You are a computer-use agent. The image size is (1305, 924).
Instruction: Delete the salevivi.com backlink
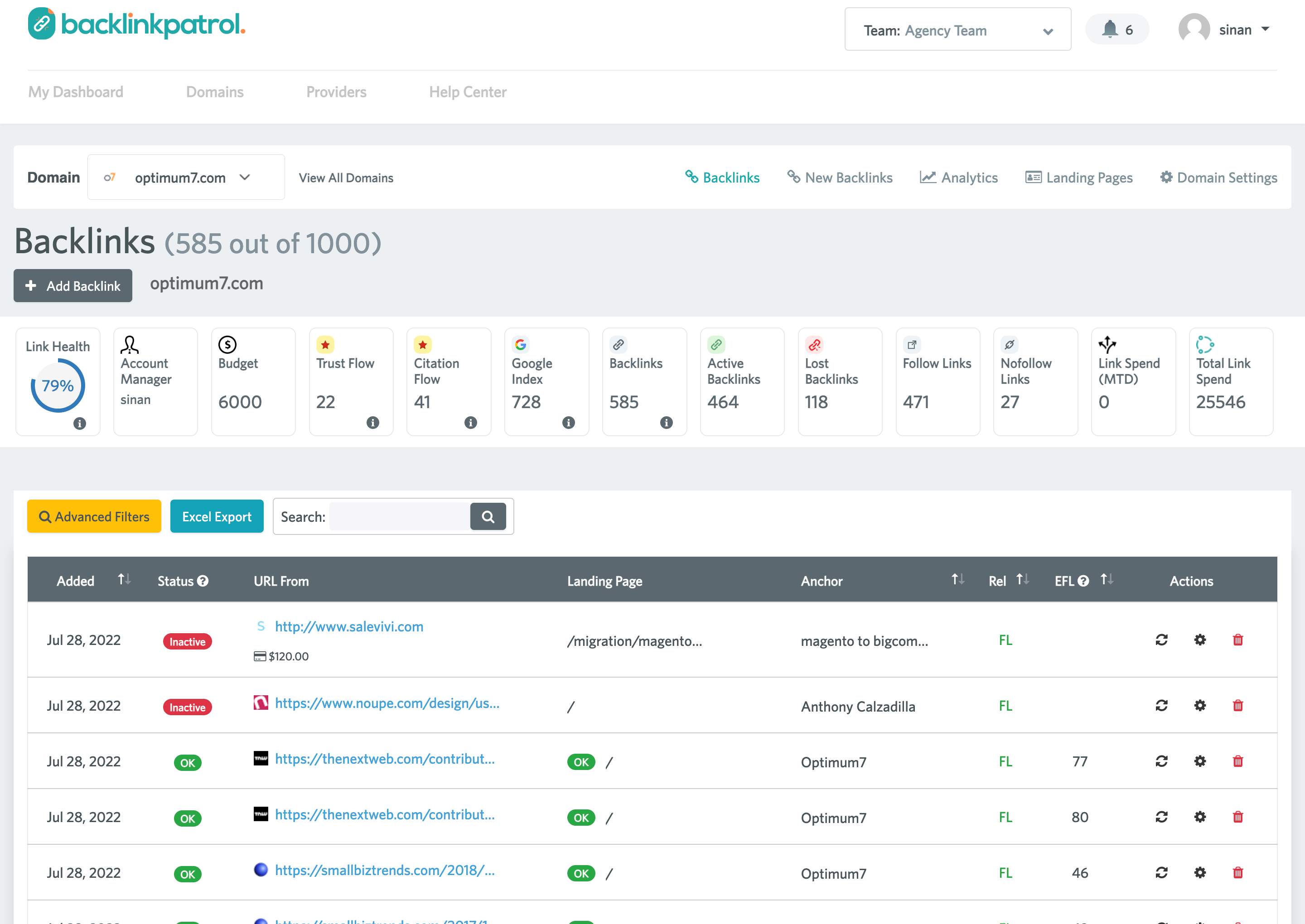(x=1238, y=640)
